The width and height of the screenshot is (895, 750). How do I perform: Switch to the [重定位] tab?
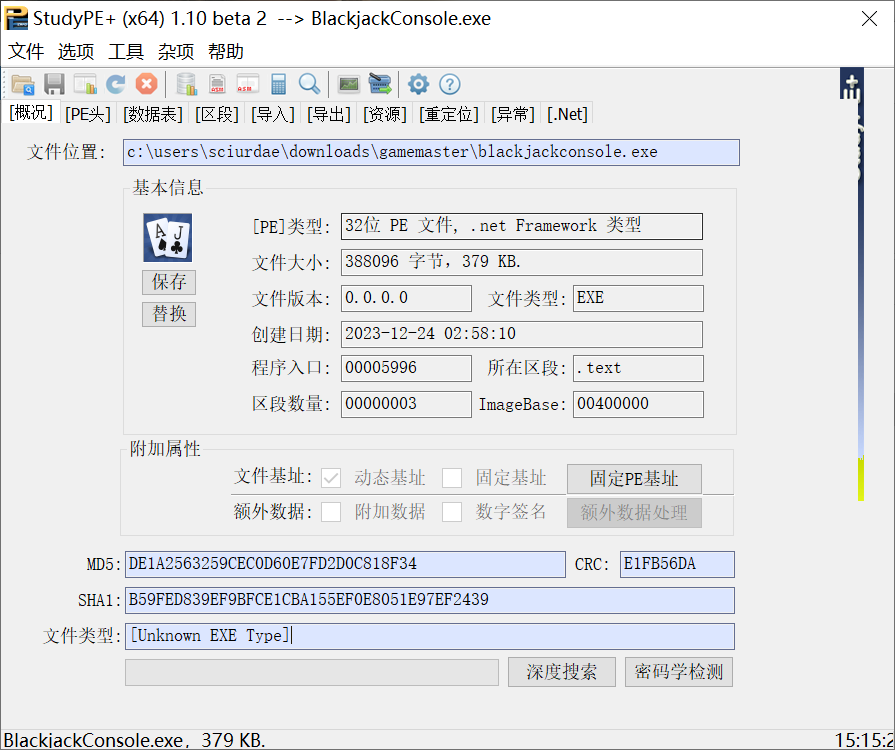click(449, 114)
